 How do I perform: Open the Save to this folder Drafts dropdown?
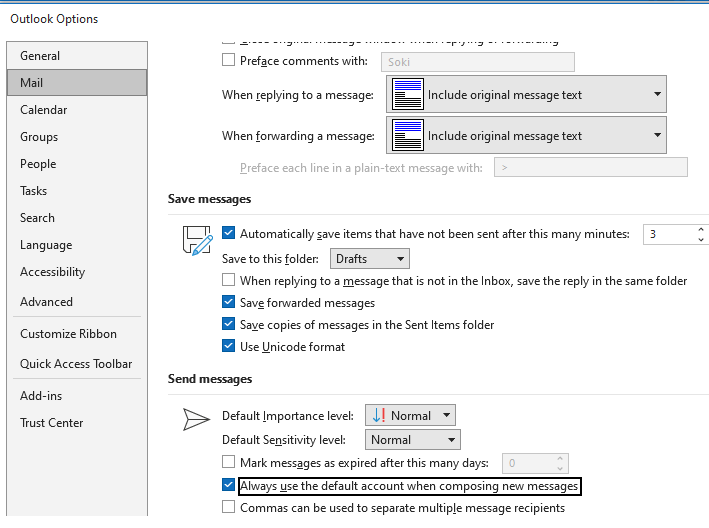tap(370, 259)
